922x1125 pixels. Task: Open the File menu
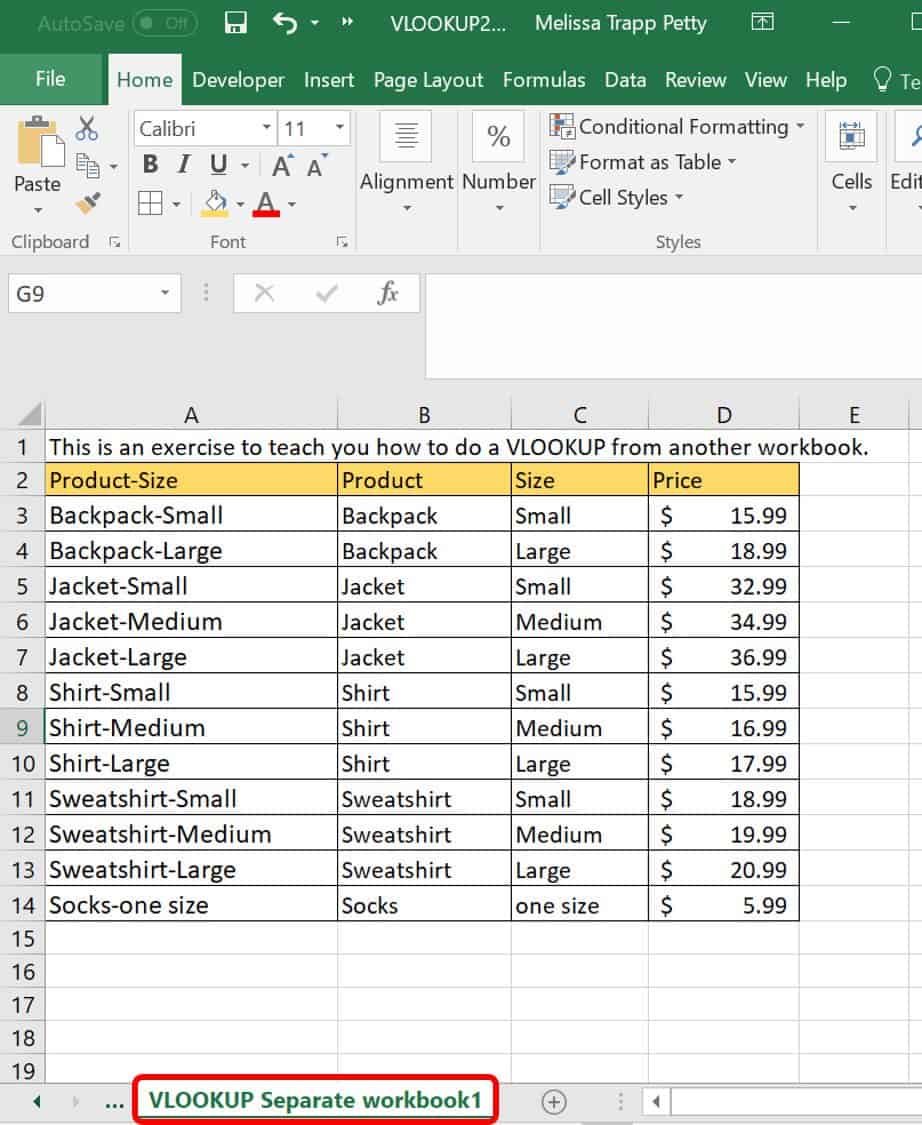point(50,79)
